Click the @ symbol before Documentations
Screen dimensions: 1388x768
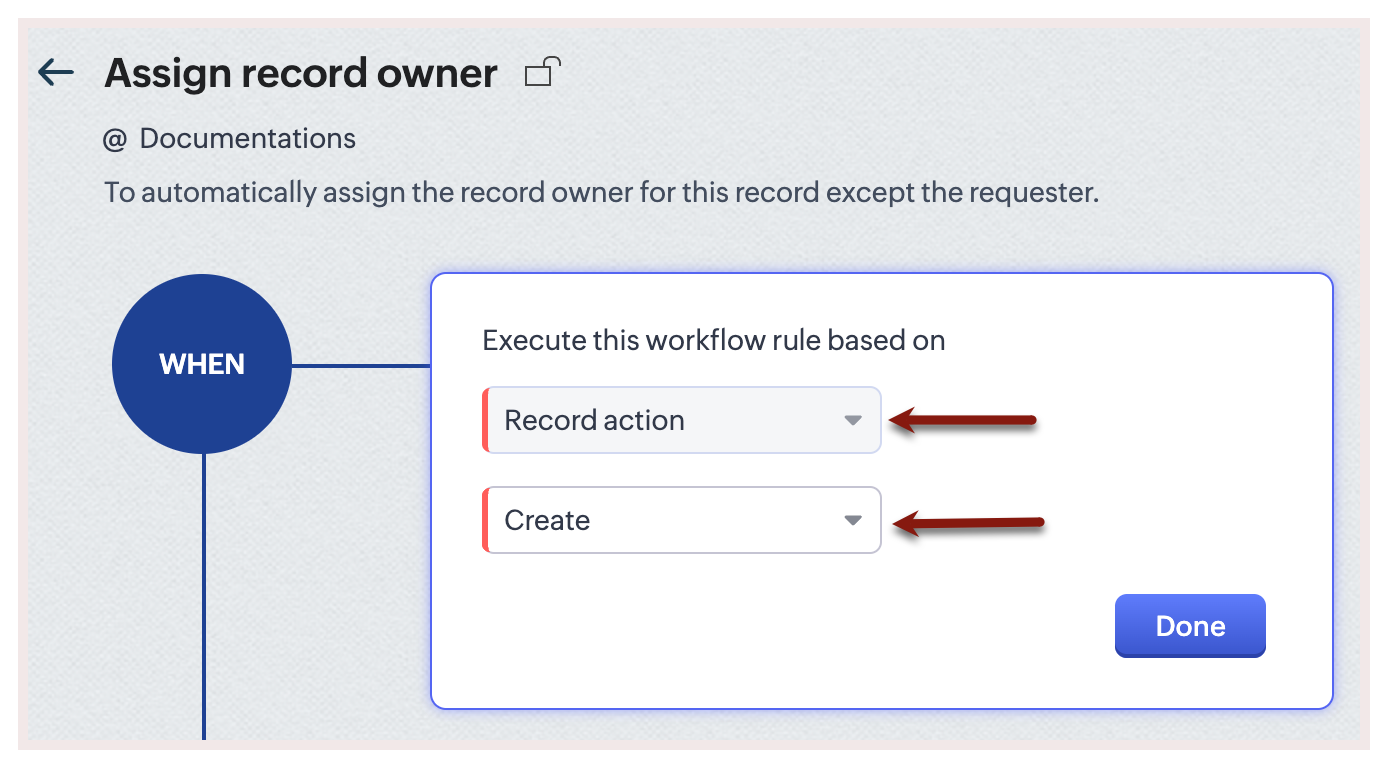[115, 139]
